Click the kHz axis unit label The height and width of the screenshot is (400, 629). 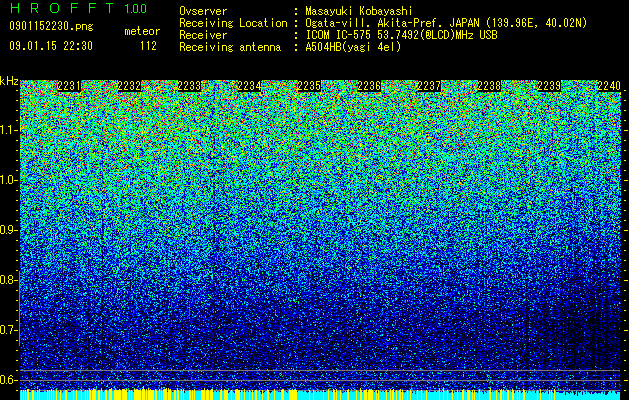coord(9,81)
